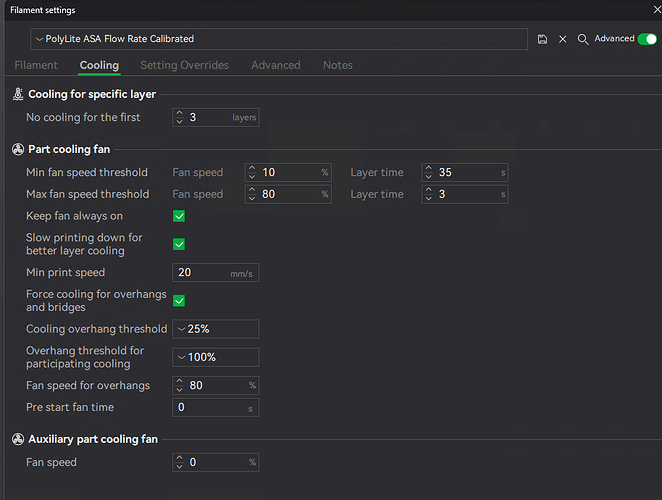Decrease the Max threshold Layer time stepper
This screenshot has width=662, height=500.
pyautogui.click(x=429, y=198)
